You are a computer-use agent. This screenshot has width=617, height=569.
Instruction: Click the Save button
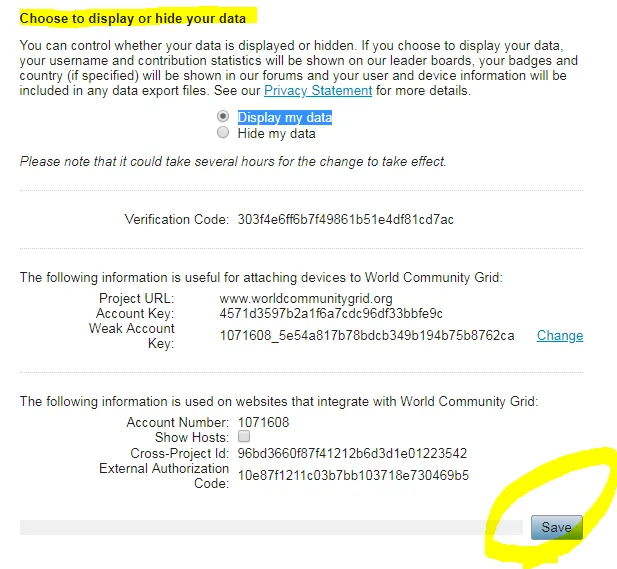pyautogui.click(x=556, y=527)
